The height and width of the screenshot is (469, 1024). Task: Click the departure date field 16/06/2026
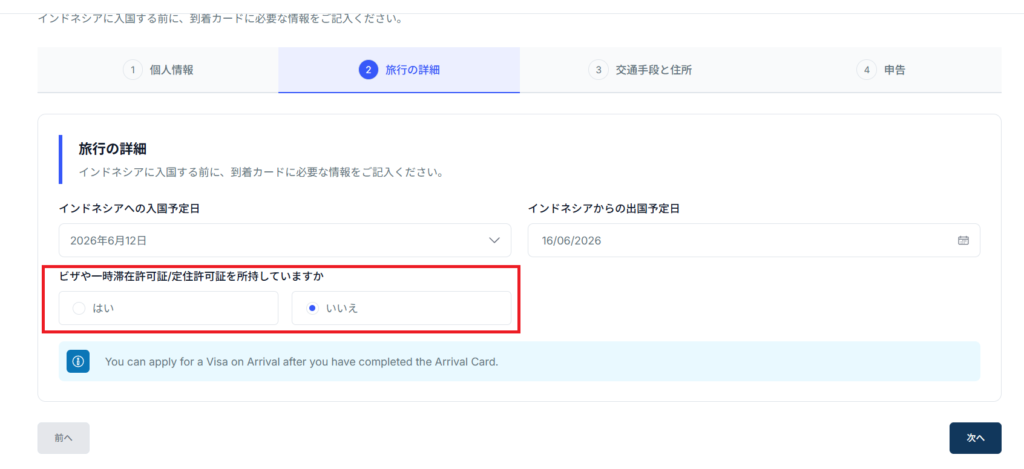[754, 240]
